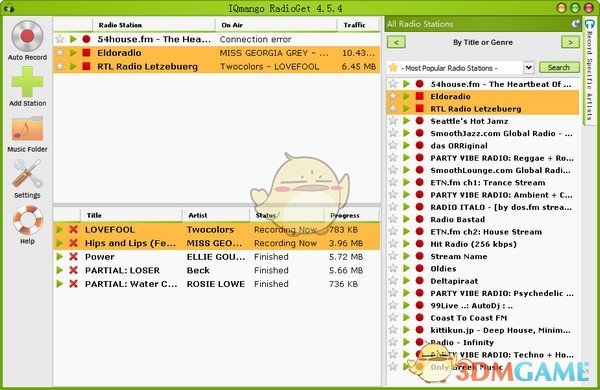This screenshot has width=600, height=390.
Task: Open Record Specific Artists side tab
Action: [x=589, y=71]
